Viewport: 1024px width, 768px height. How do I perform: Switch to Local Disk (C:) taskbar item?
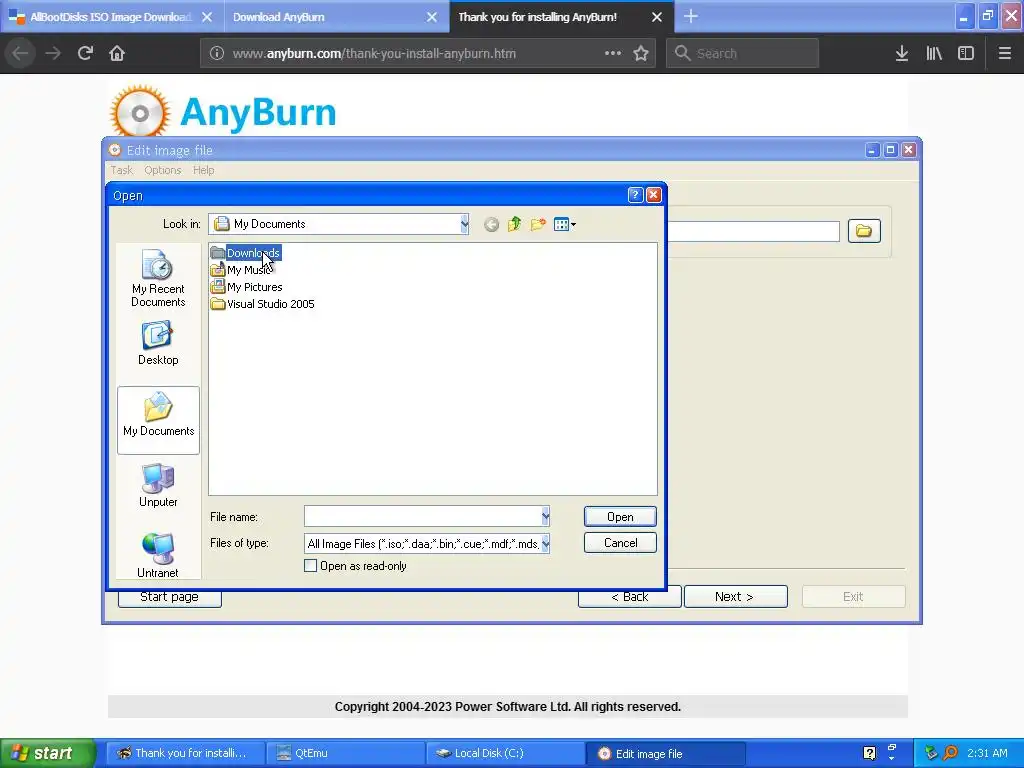[505, 753]
